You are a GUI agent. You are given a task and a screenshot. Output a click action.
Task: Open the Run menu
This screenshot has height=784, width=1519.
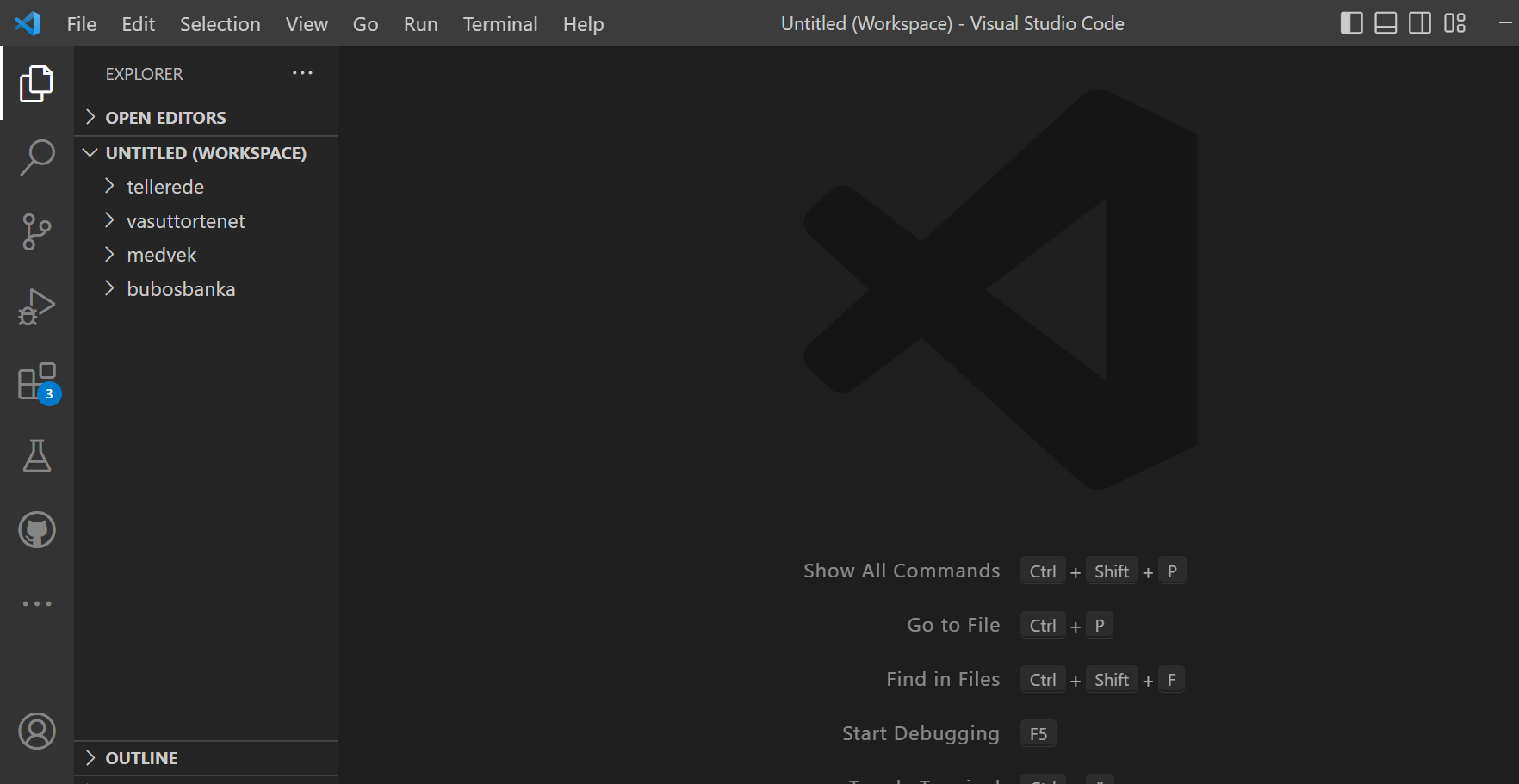point(420,24)
